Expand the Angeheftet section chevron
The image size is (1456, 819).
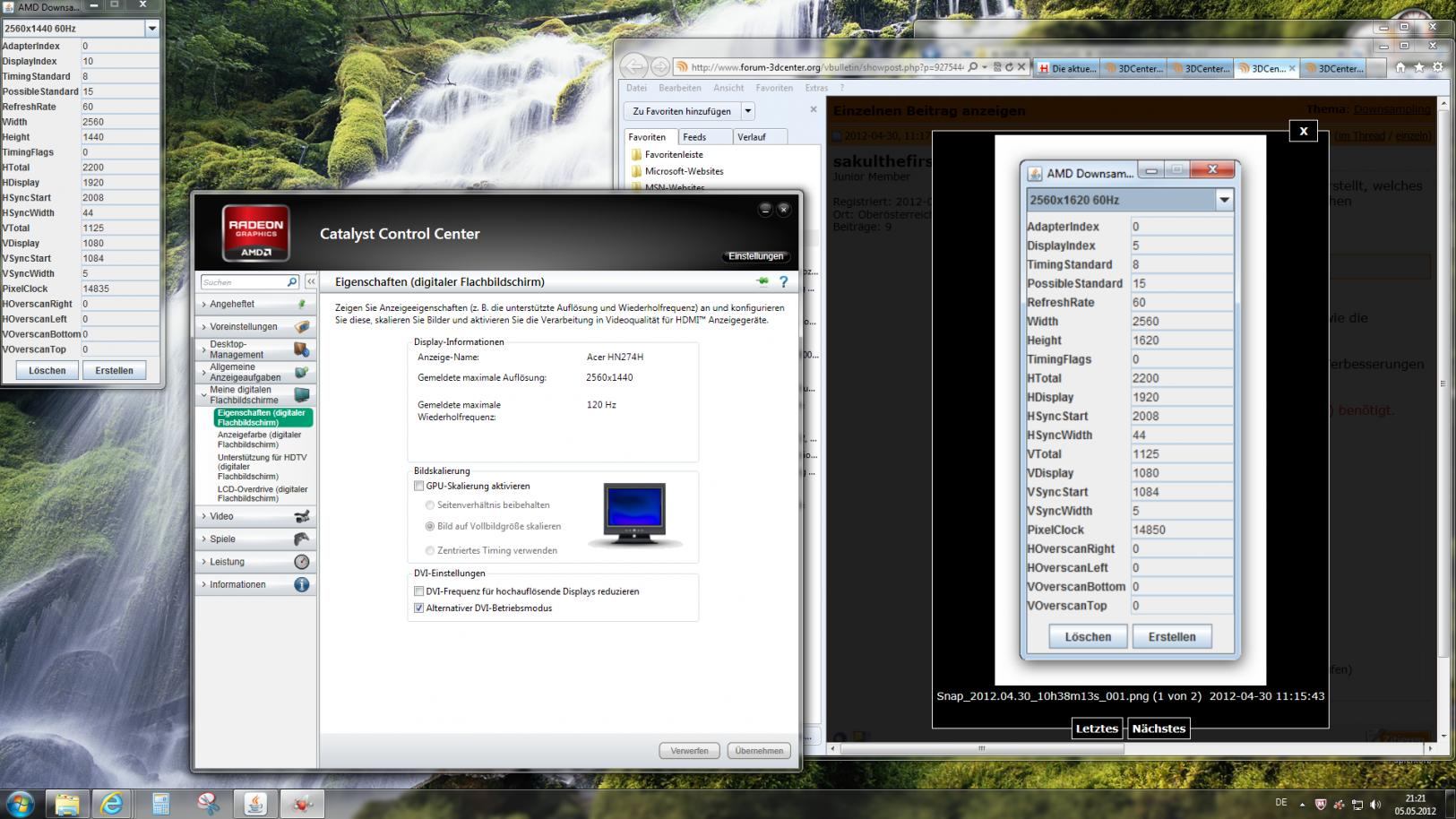pos(203,305)
